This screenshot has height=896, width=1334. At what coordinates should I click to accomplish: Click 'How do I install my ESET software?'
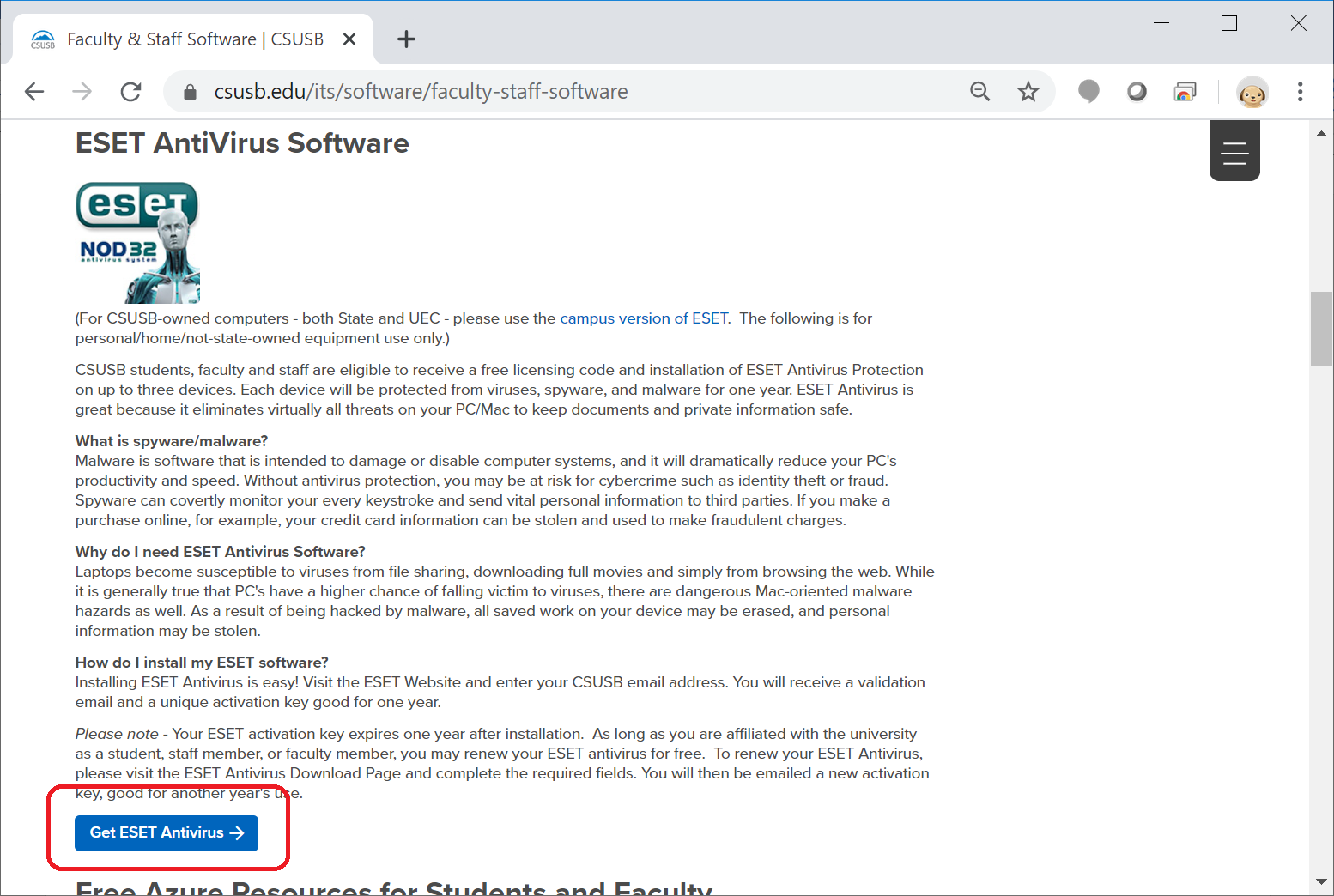202,663
